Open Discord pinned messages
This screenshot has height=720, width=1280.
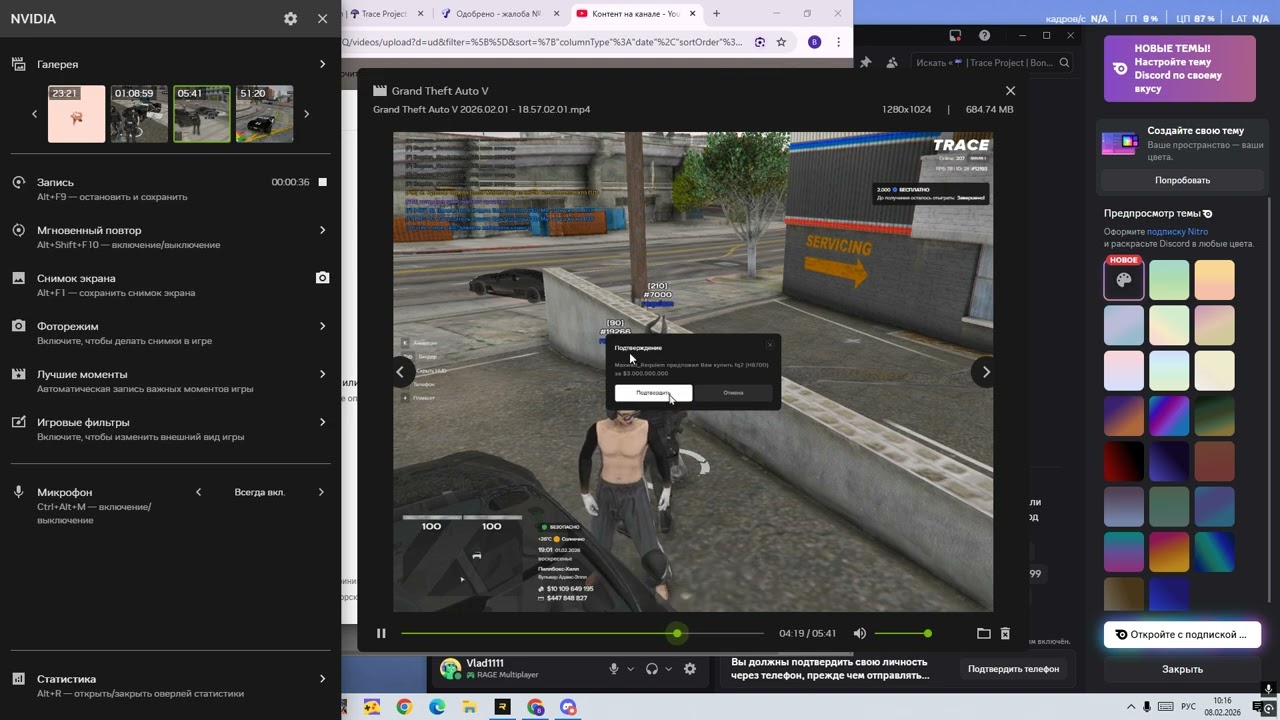coord(865,62)
